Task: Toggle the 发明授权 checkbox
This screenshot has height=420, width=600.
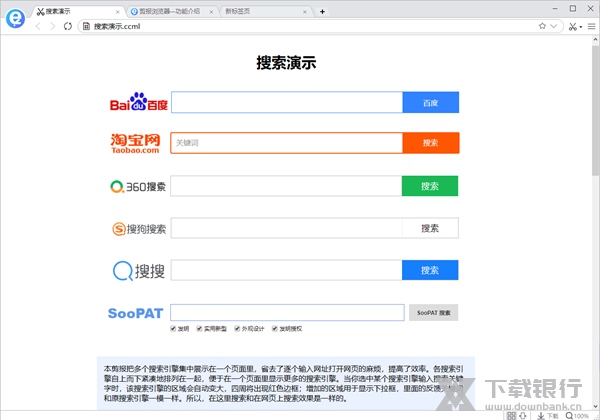Action: click(275, 328)
